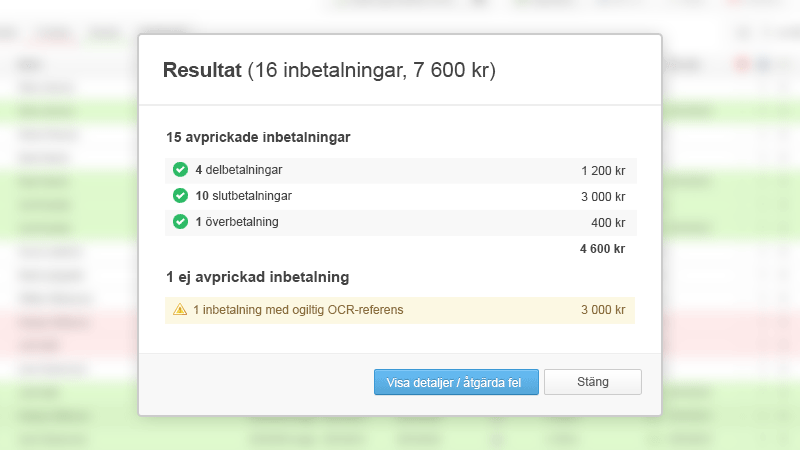
Task: Click the 3 000 kr slutbetalningar amount
Action: click(x=602, y=197)
